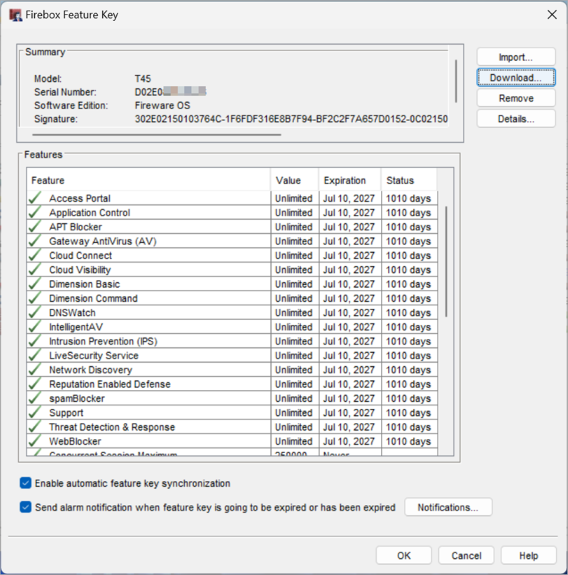
Task: Click the checkmark next to Dimension Basic
Action: [35, 284]
